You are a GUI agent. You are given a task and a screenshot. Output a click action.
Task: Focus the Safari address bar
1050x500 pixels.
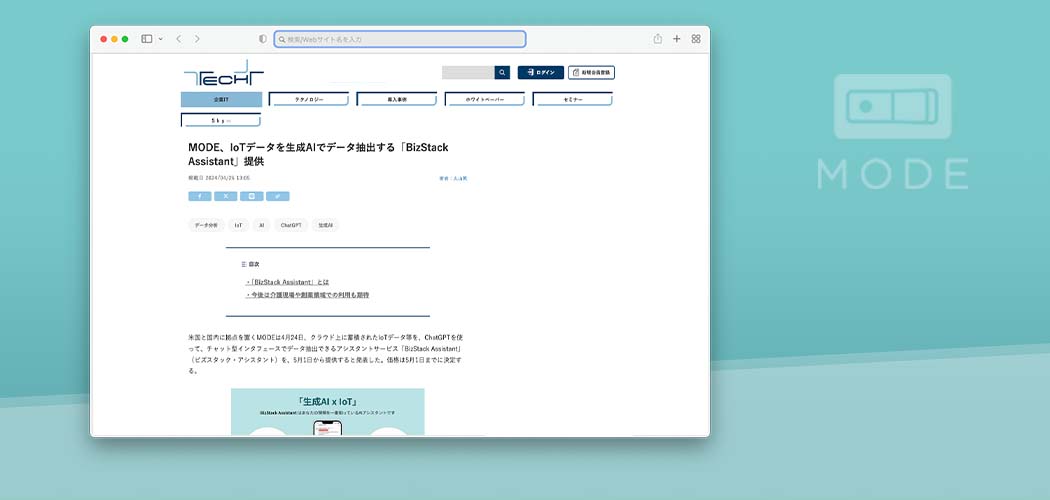[400, 39]
